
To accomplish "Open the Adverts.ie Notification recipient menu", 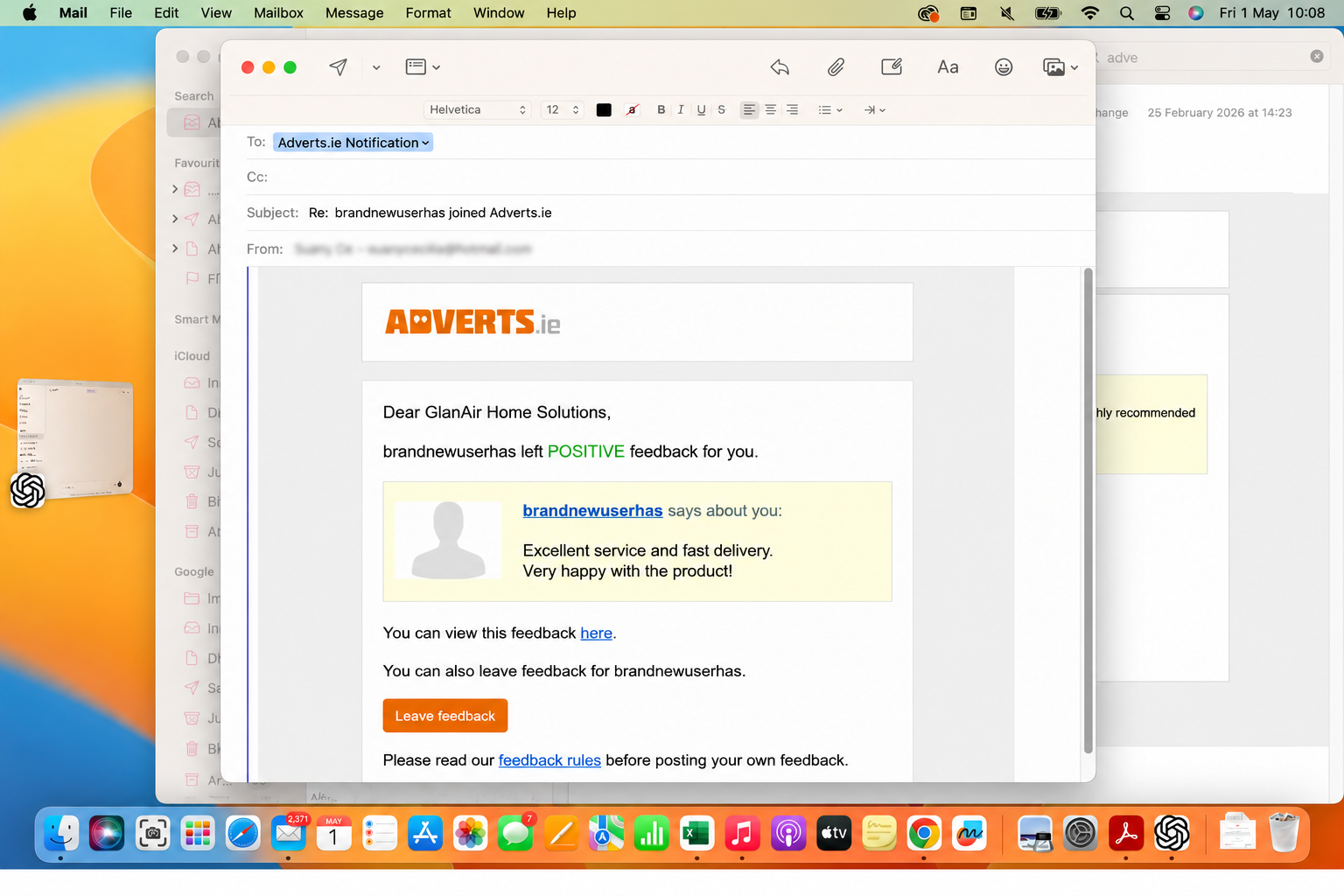I will pos(353,143).
